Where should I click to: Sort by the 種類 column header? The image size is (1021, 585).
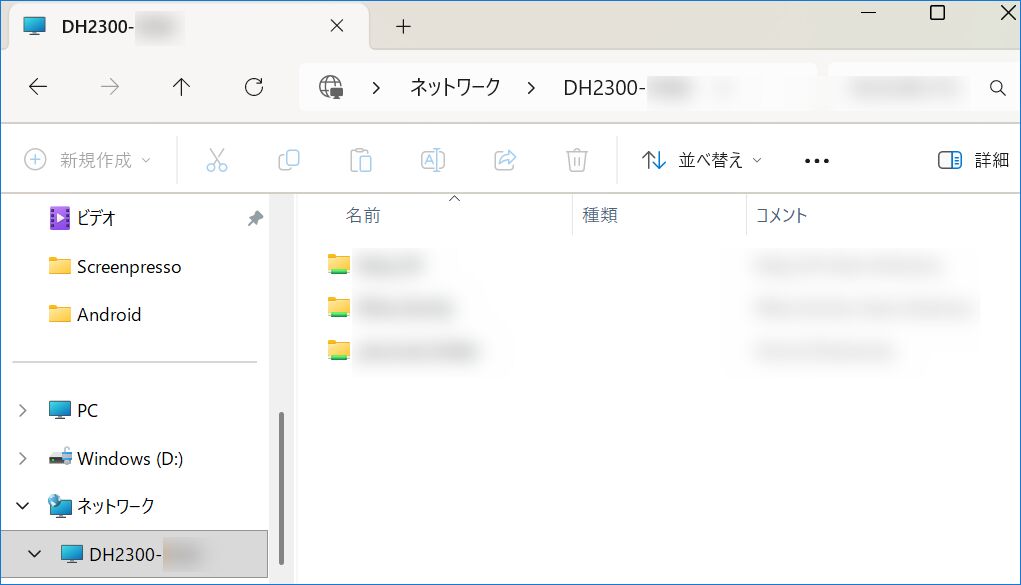(x=600, y=215)
